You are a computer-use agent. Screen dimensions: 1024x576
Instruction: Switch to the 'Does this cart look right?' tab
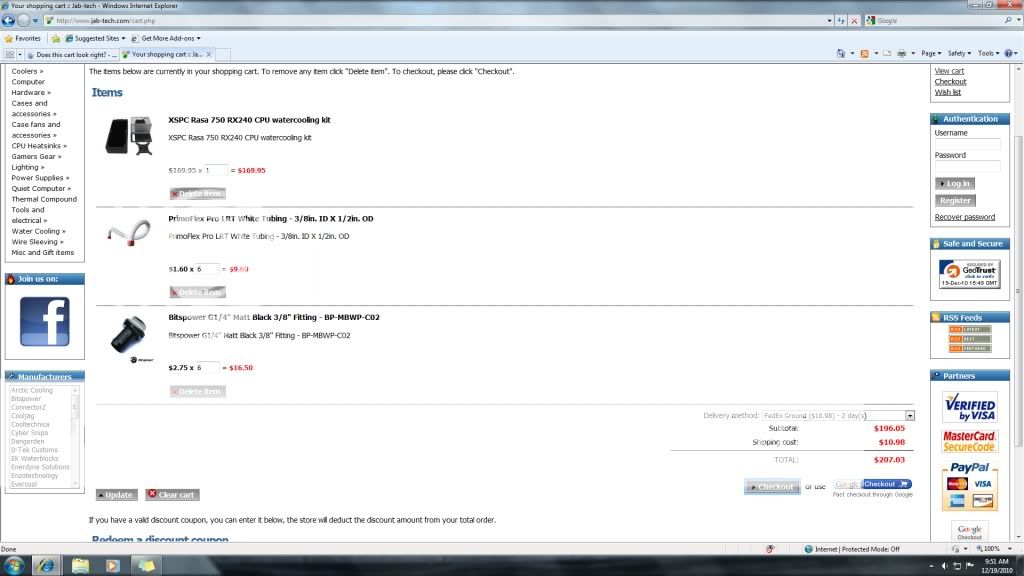coord(72,55)
